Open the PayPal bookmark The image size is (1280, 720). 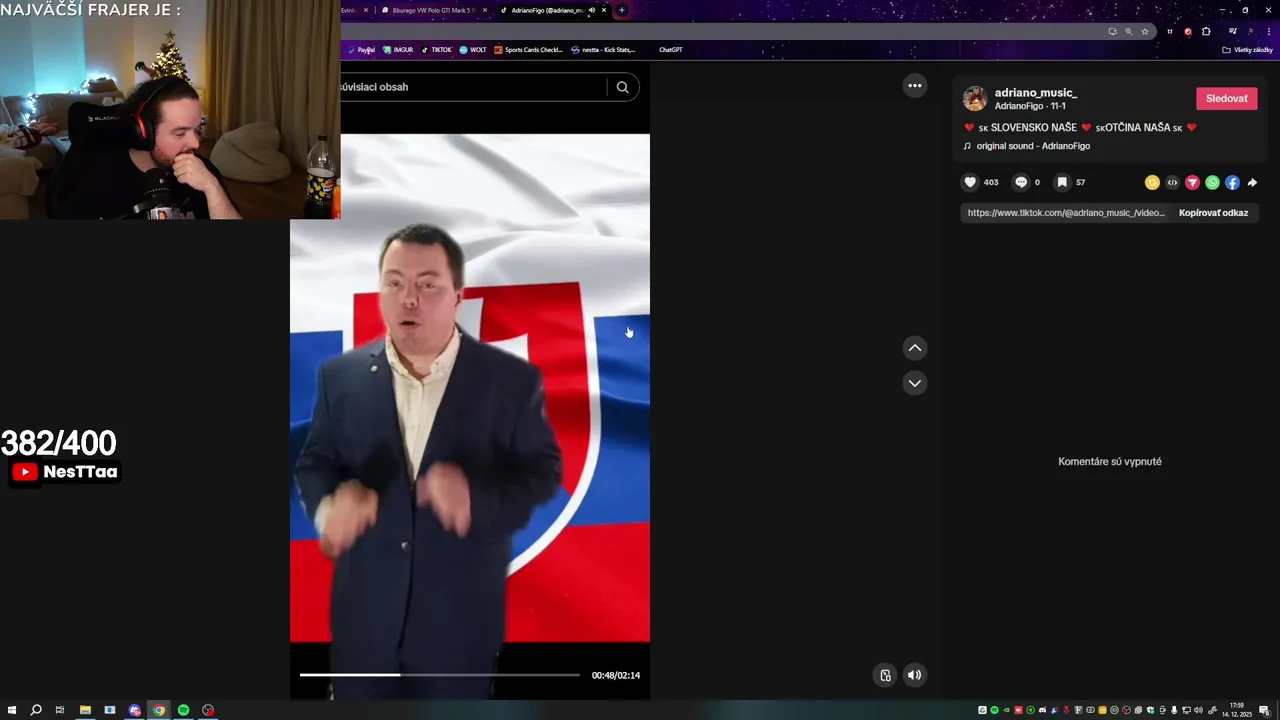tap(361, 50)
